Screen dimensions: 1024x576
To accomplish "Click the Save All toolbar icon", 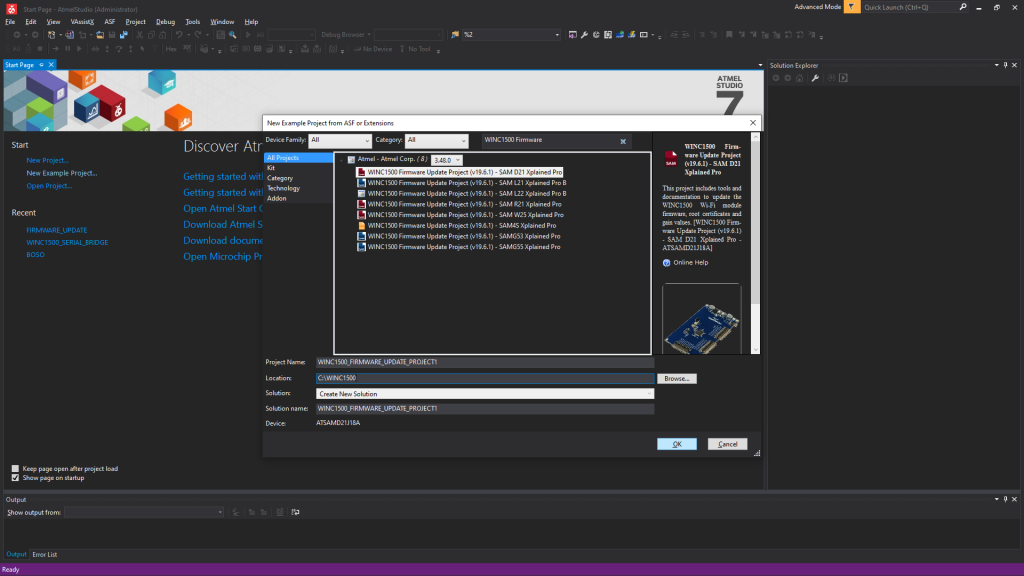I will (123, 35).
